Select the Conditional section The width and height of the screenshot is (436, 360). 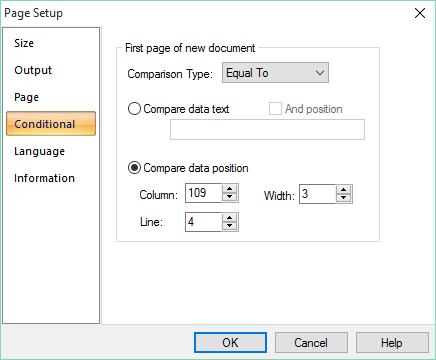click(x=51, y=124)
